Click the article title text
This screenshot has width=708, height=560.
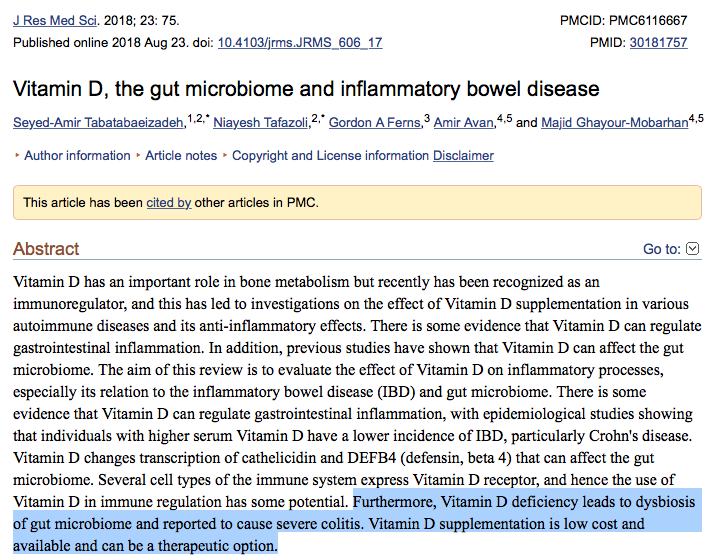[306, 89]
